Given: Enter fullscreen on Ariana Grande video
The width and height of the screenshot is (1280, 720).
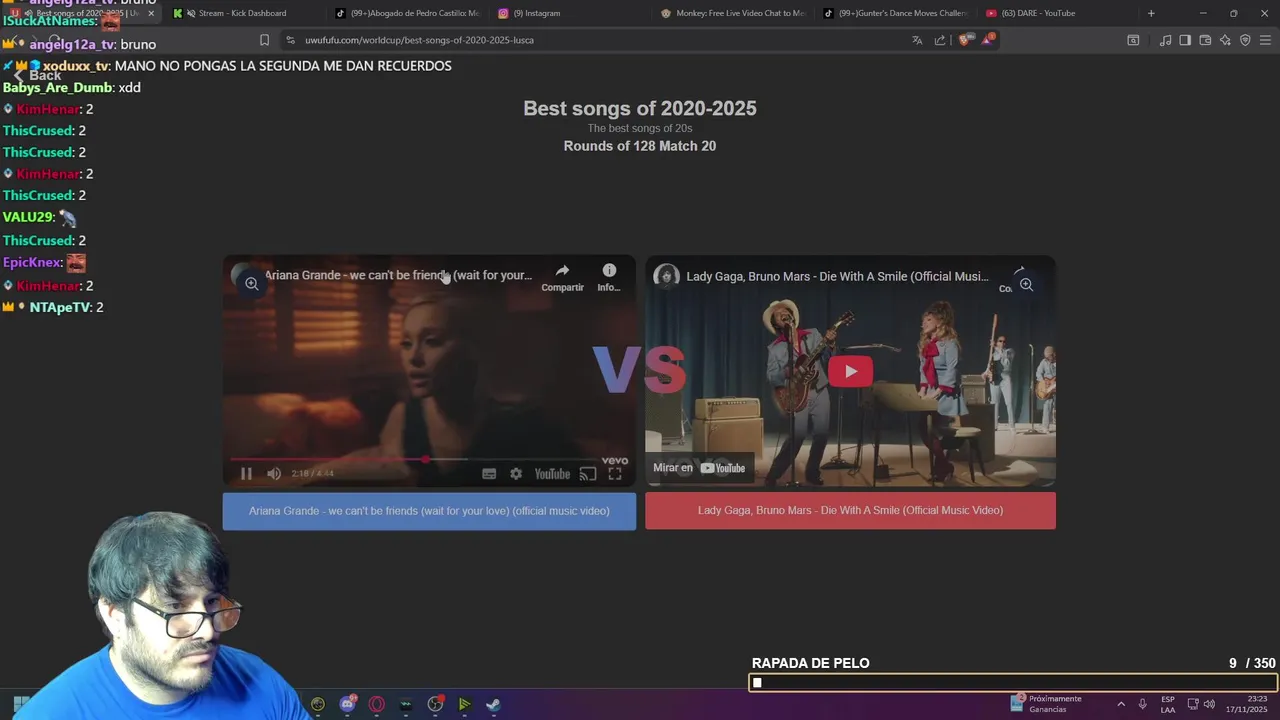Looking at the screenshot, I should pos(615,474).
